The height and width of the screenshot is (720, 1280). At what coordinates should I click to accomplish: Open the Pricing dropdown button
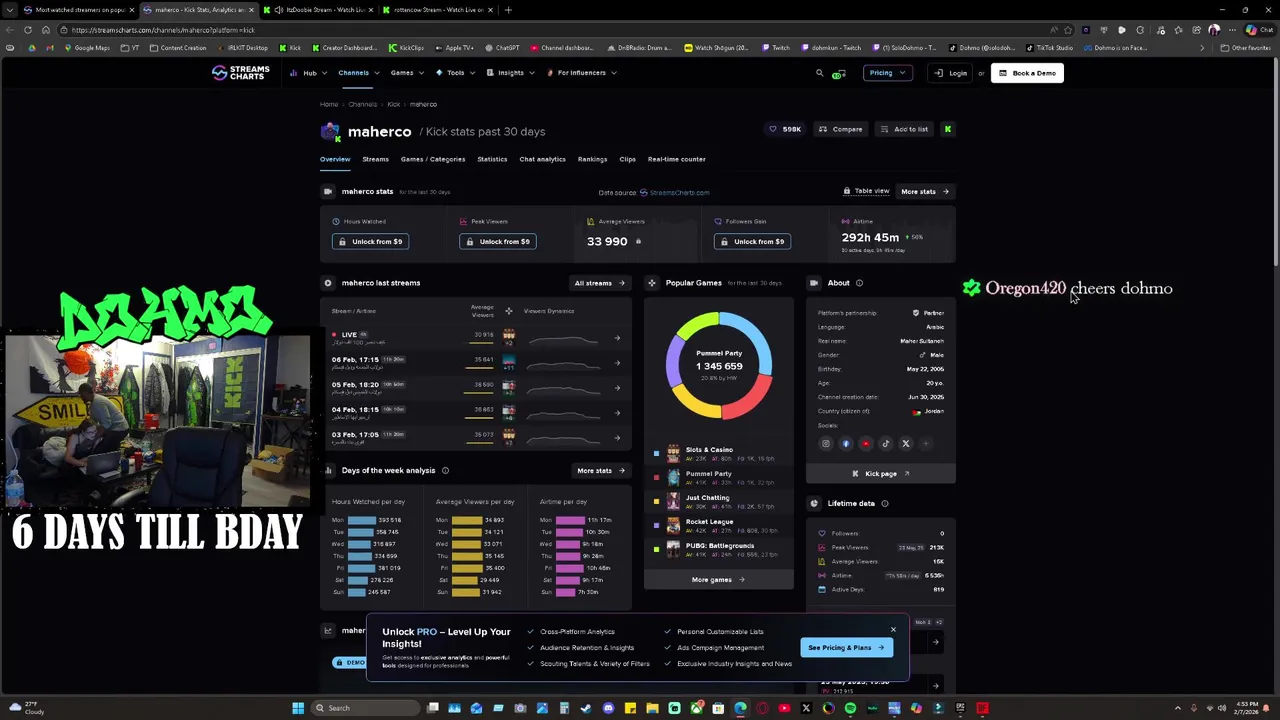tap(888, 73)
